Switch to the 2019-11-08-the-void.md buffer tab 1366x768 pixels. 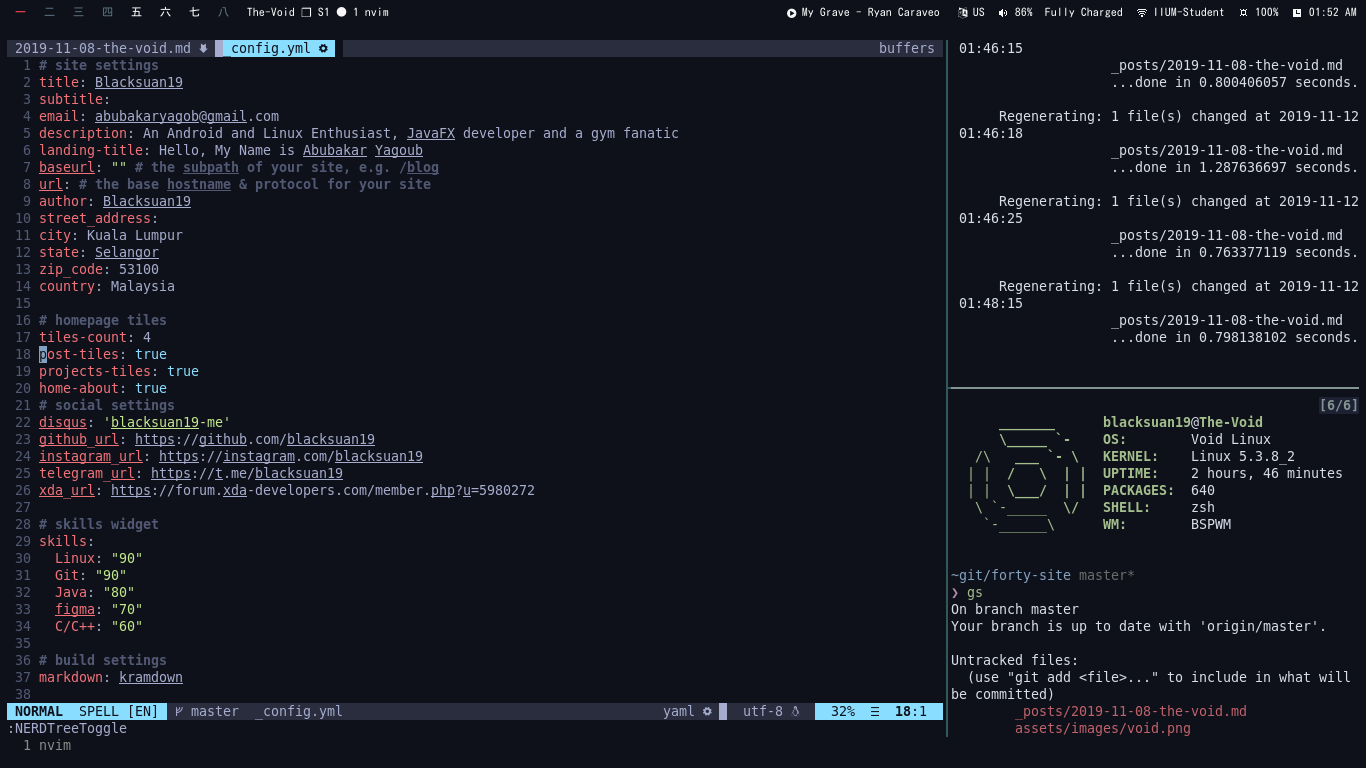pos(103,48)
